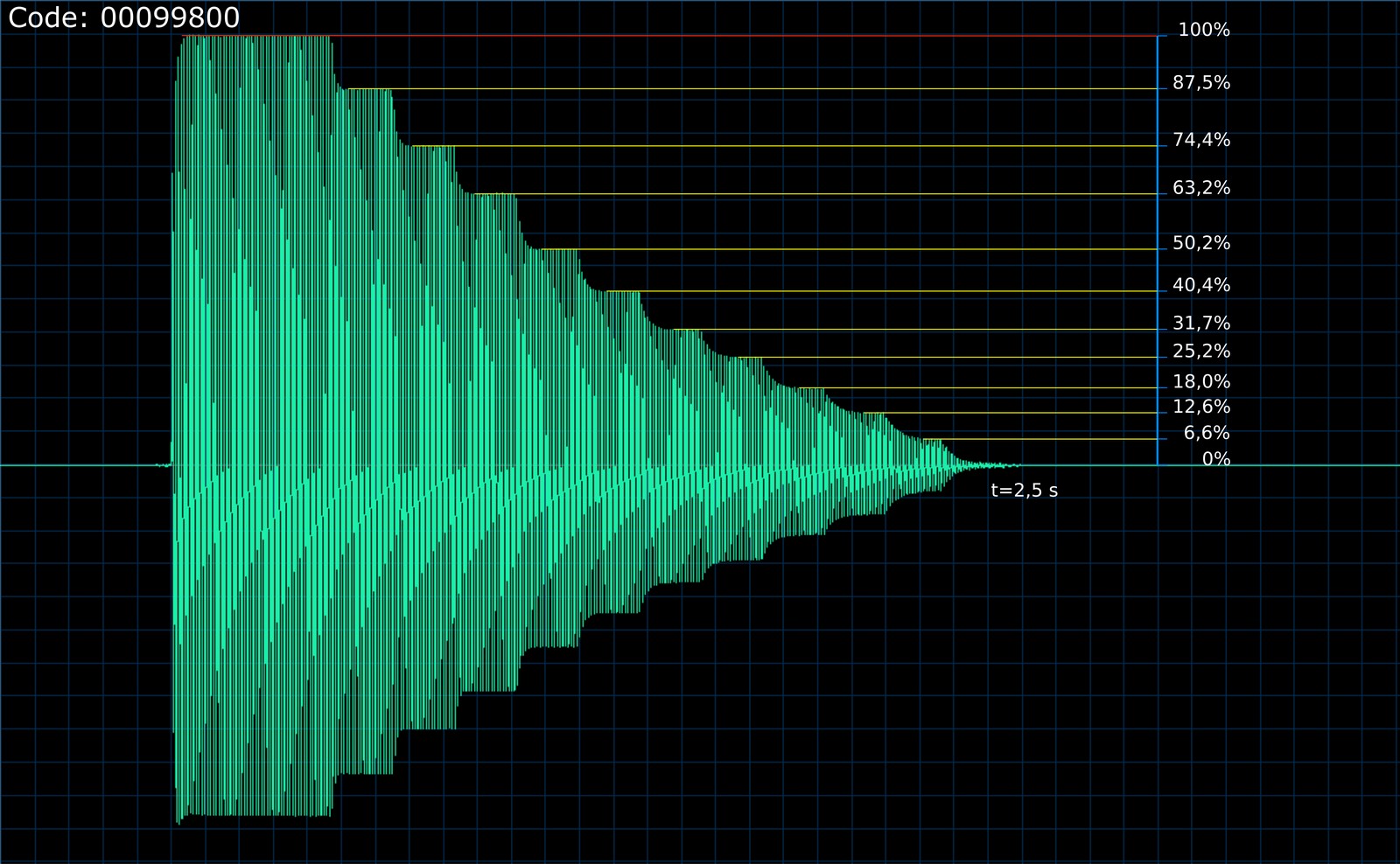Select the 'Code: 00099800' label

(x=124, y=17)
